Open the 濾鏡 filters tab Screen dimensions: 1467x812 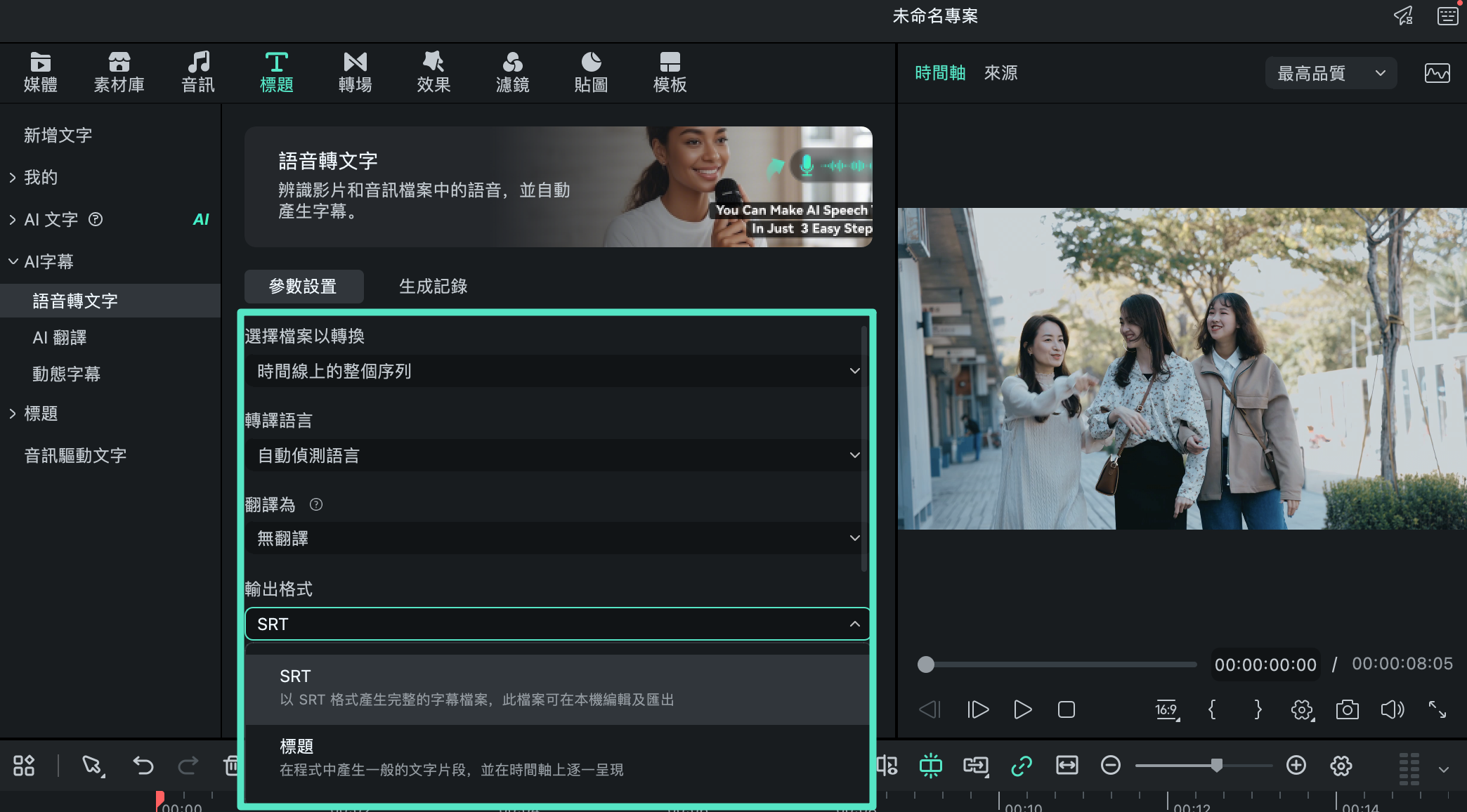(513, 72)
